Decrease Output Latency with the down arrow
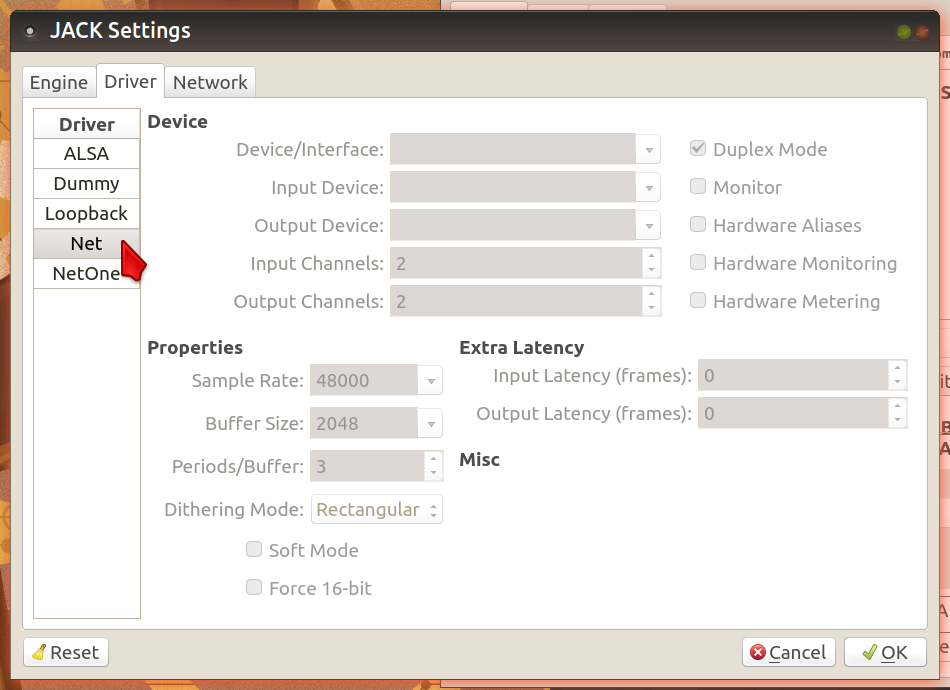This screenshot has width=950, height=690. [x=897, y=420]
